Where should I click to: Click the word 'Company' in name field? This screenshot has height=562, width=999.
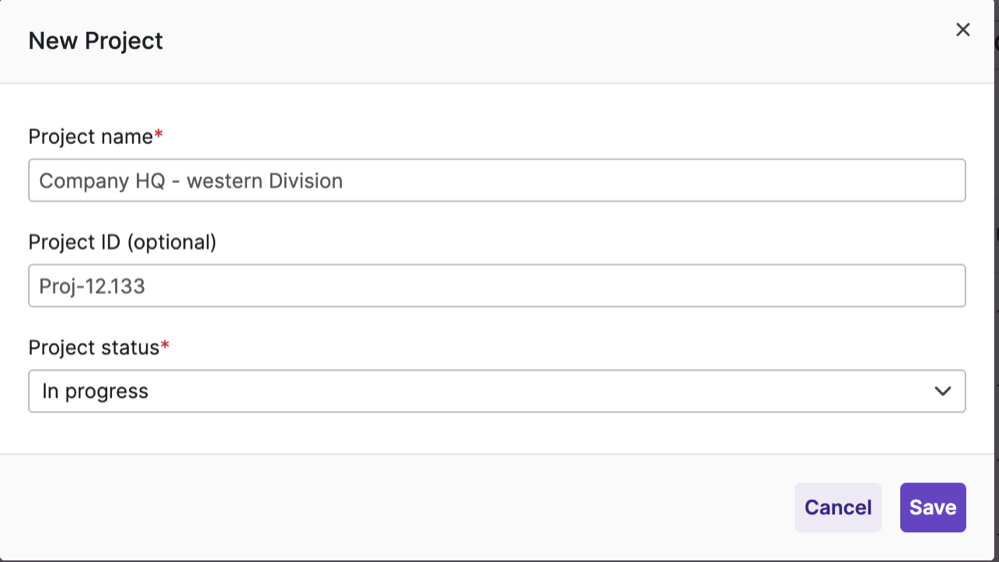(84, 181)
